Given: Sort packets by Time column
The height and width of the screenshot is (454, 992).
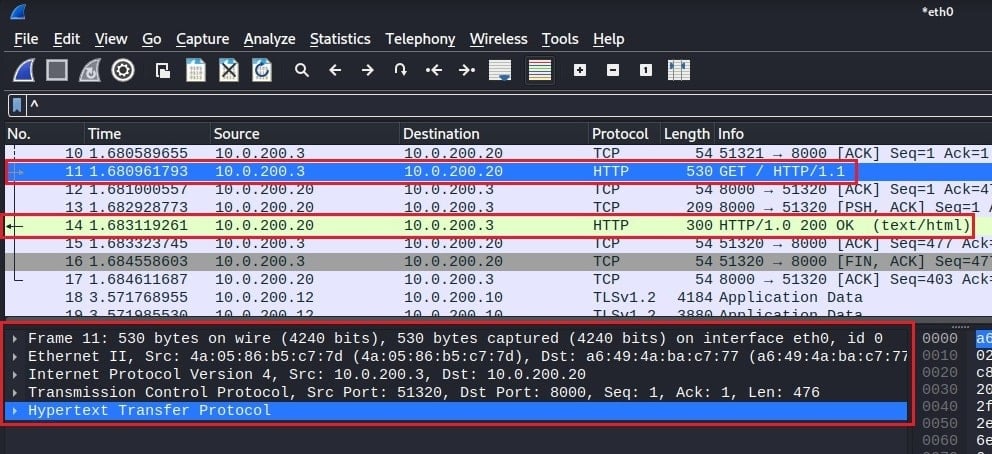Looking at the screenshot, I should tap(147, 134).
